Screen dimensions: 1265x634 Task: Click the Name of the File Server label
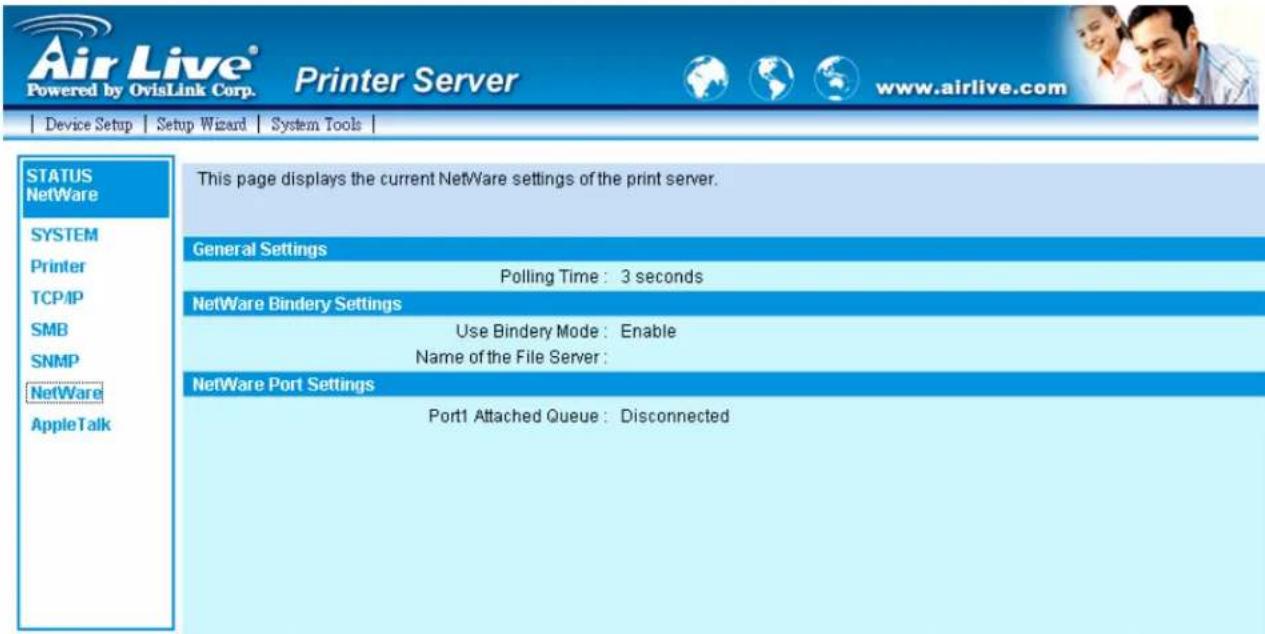click(512, 358)
